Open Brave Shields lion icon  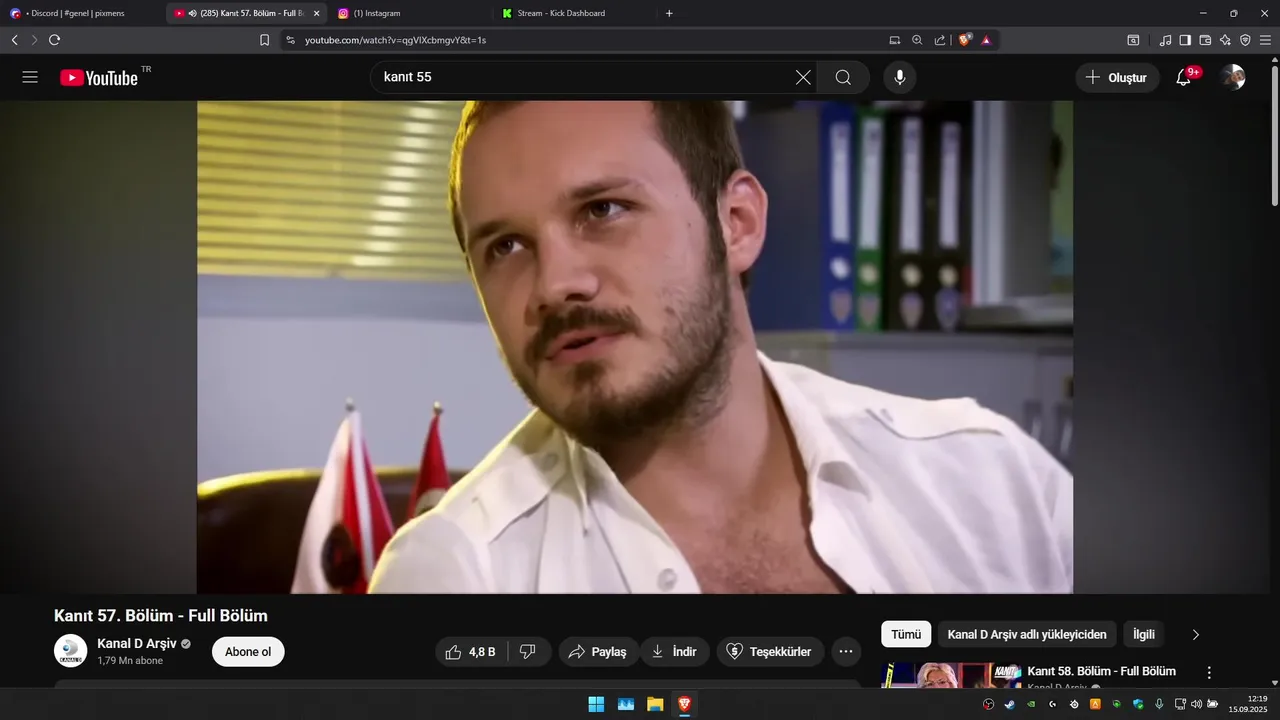click(965, 40)
